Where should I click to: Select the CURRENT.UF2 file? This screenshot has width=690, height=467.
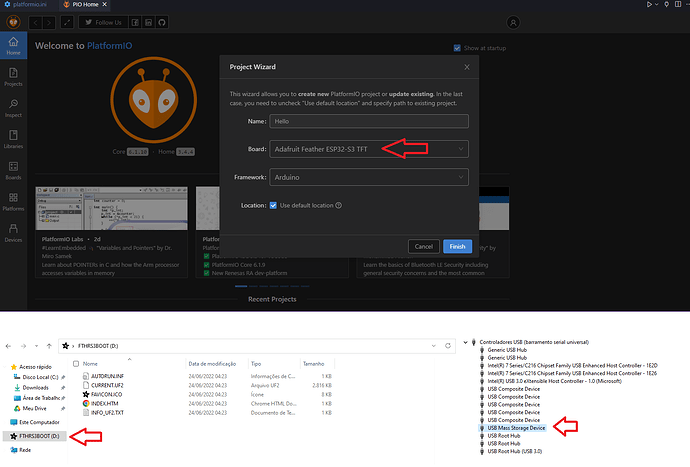pyautogui.click(x=107, y=386)
